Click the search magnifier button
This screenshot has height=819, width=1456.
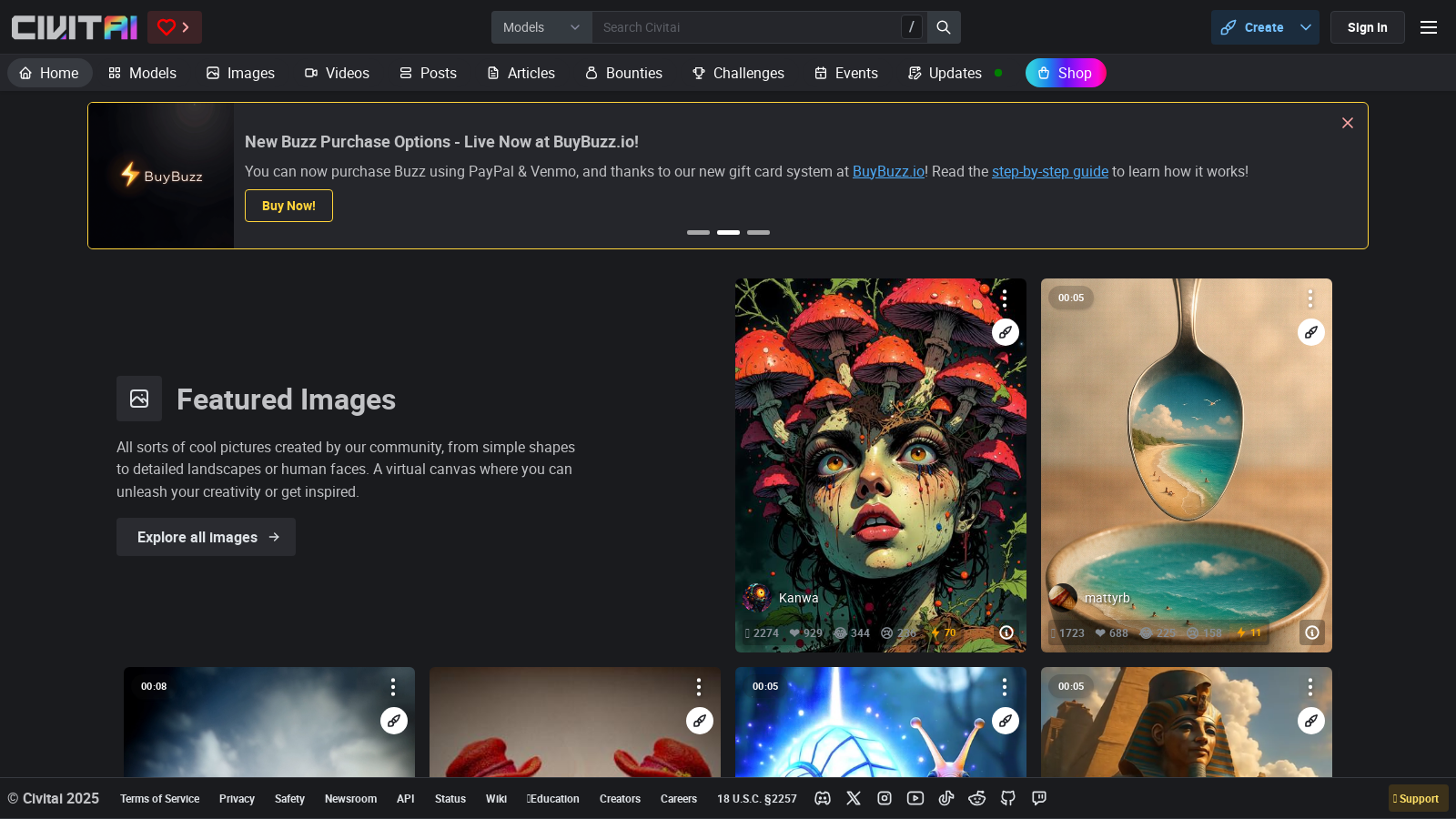coord(944,27)
